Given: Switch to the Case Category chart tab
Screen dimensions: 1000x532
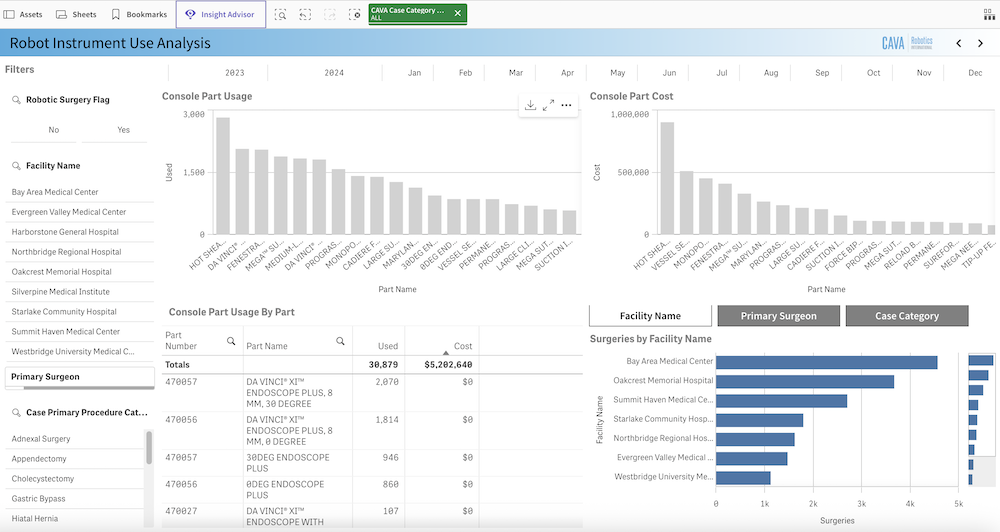Looking at the screenshot, I should tap(906, 316).
